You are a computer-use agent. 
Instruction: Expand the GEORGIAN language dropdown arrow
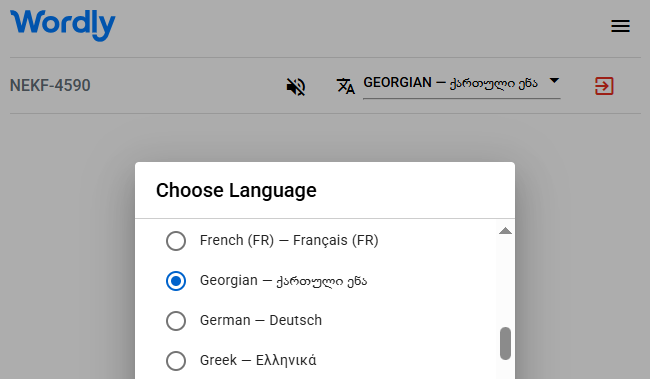coord(554,81)
